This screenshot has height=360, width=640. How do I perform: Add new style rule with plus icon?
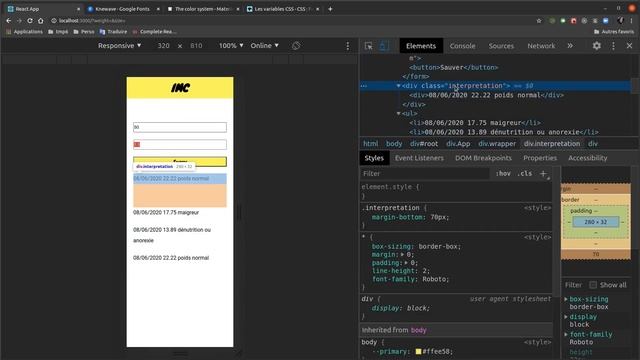coord(543,173)
